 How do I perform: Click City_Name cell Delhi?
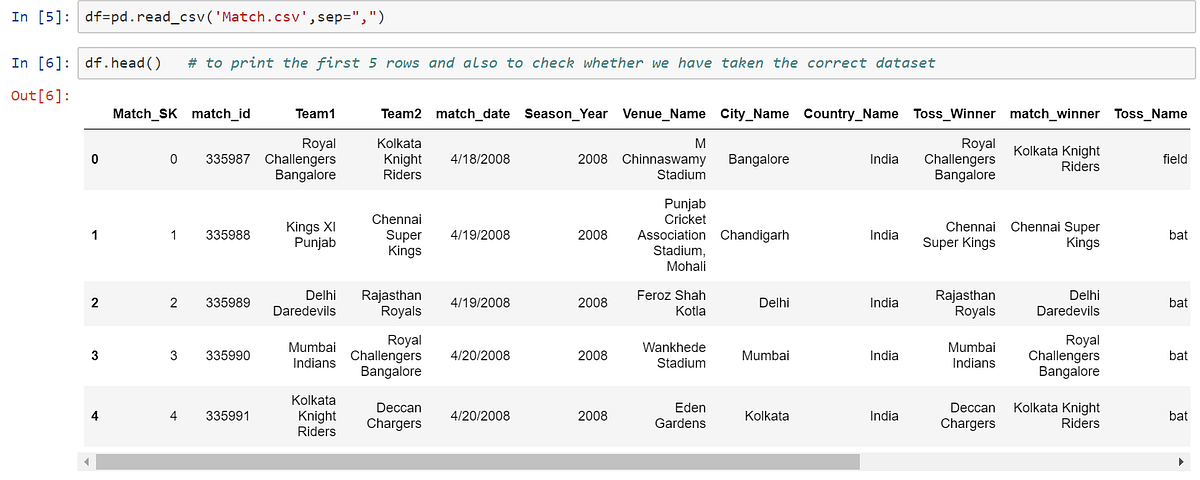point(774,303)
